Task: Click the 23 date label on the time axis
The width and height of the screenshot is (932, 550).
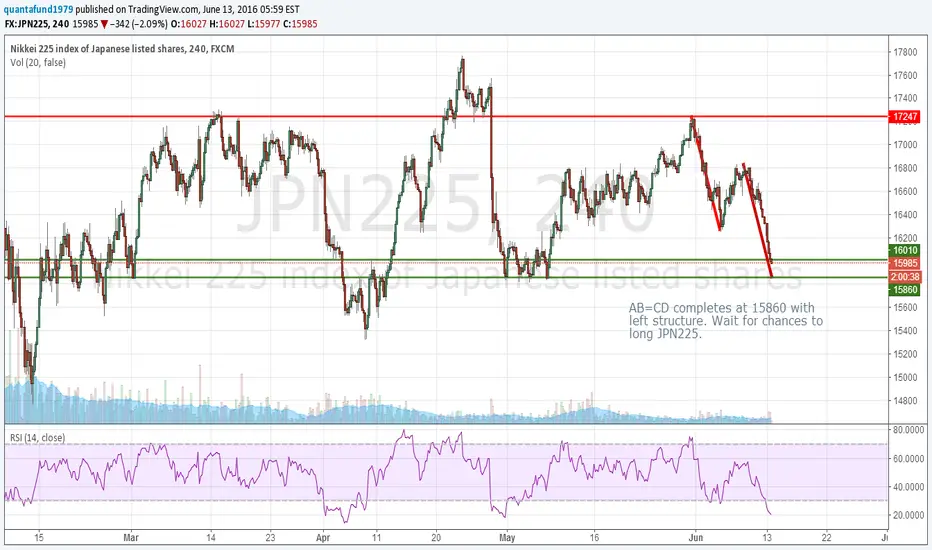Action: pos(270,538)
